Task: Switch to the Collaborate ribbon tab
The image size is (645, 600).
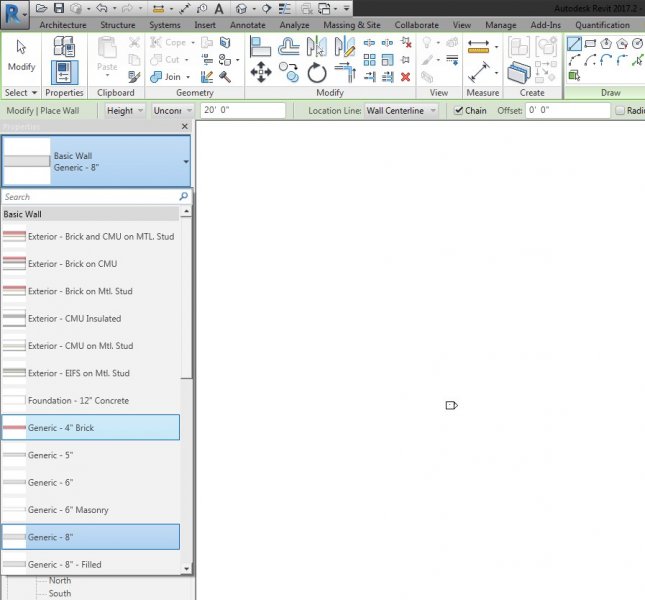Action: 417,25
